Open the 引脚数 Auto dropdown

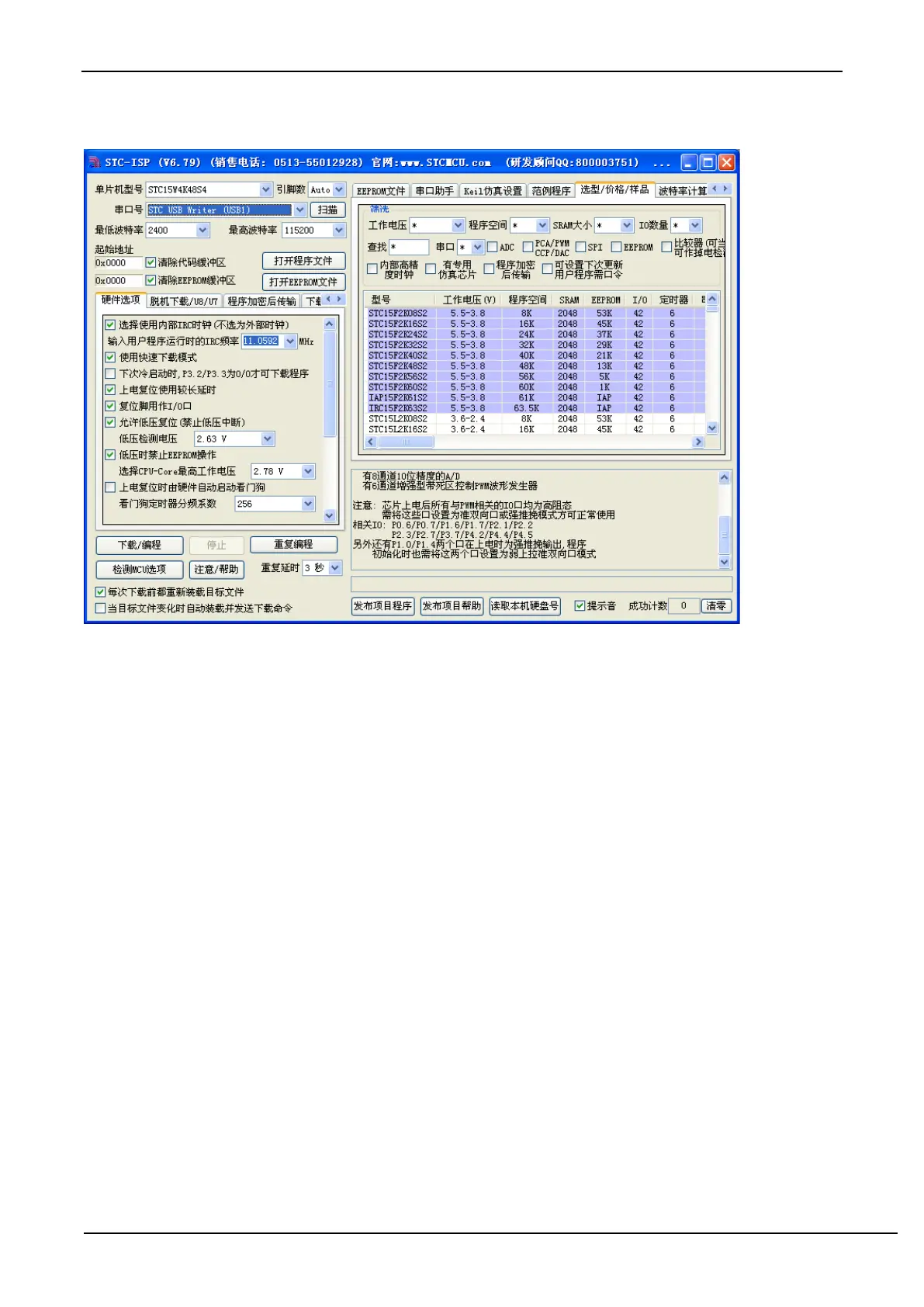click(x=339, y=189)
